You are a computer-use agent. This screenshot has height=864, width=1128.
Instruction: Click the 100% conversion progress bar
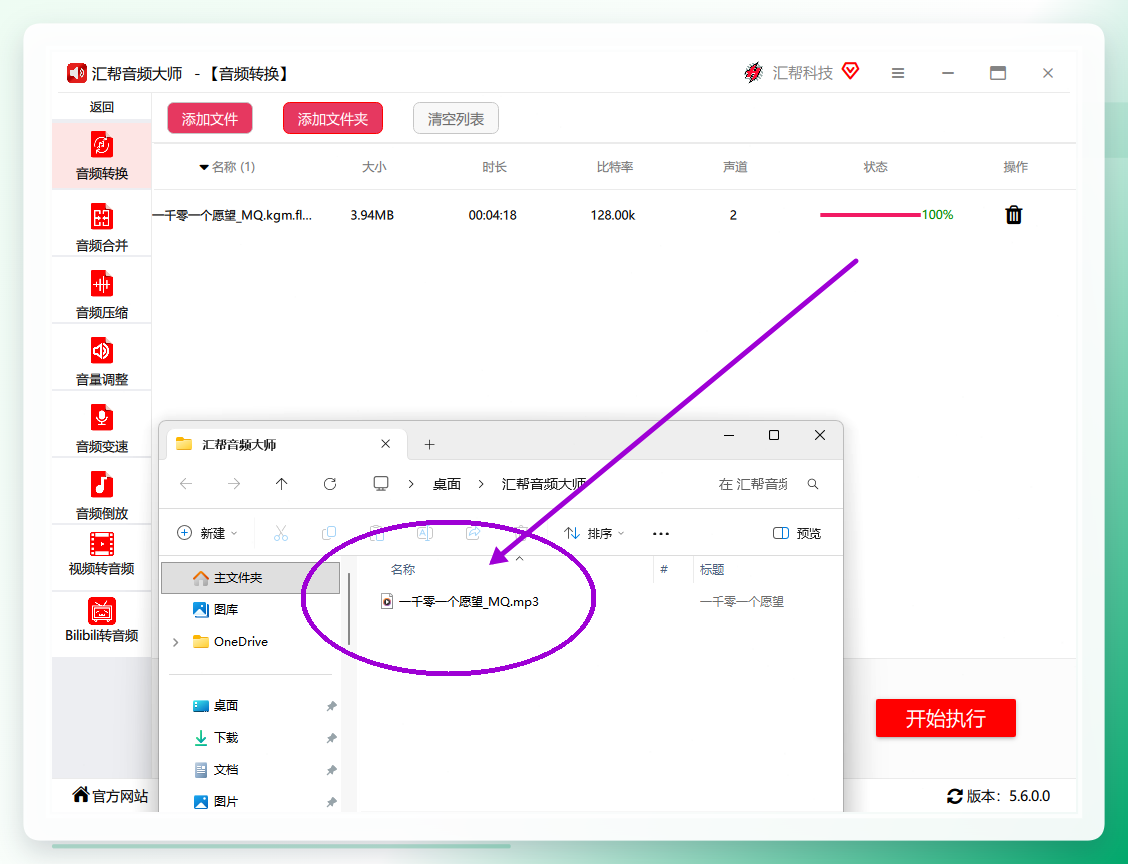coord(870,214)
